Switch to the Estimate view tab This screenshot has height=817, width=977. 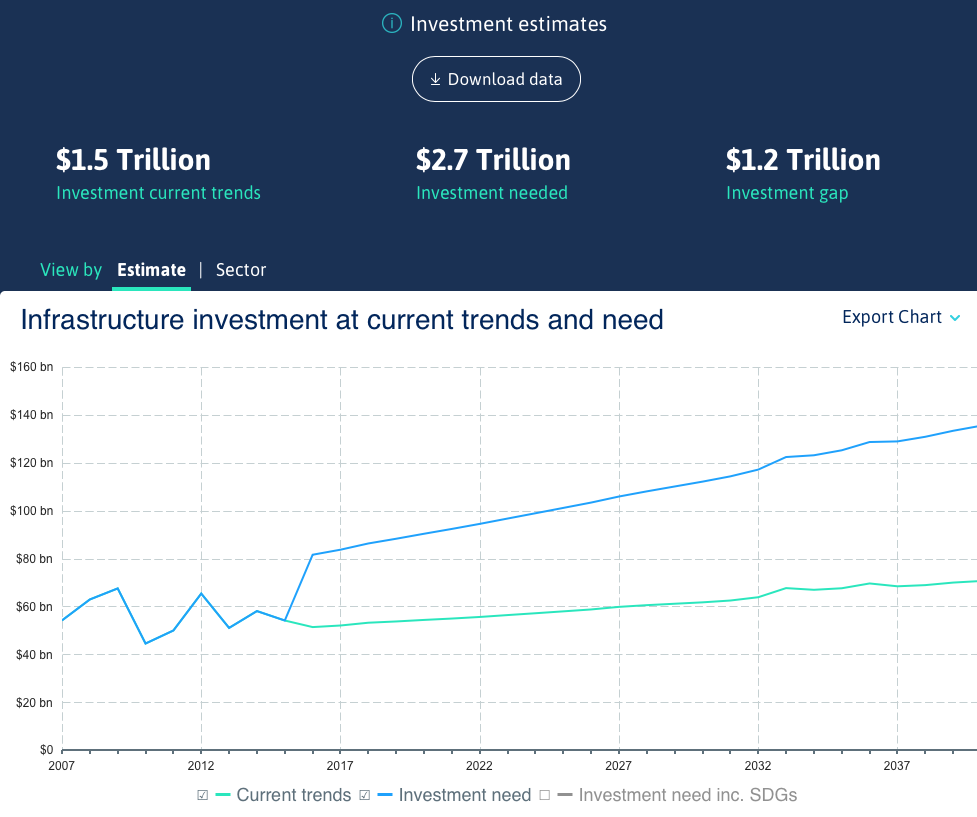[151, 270]
